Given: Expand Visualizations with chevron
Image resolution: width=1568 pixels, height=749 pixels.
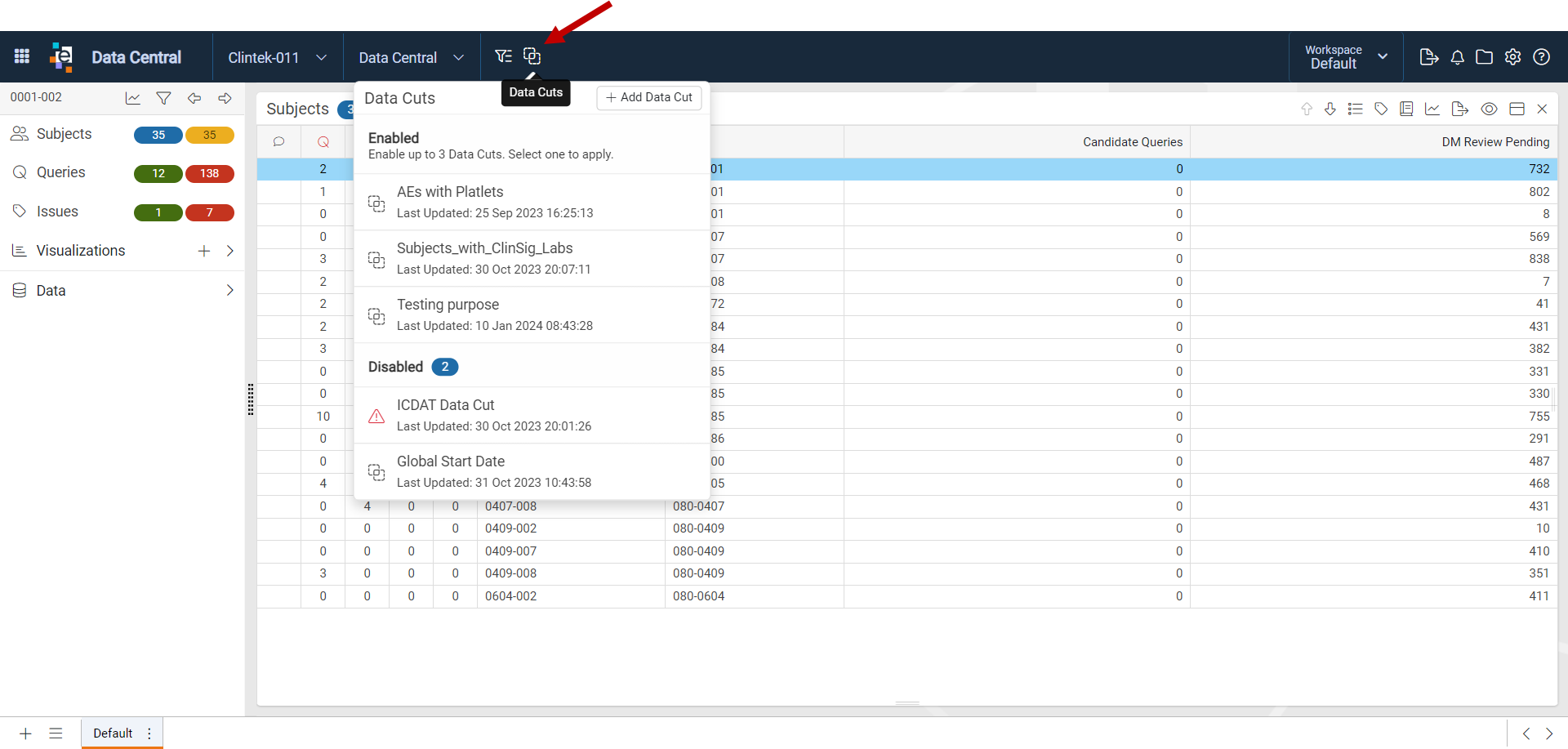Looking at the screenshot, I should click(230, 251).
